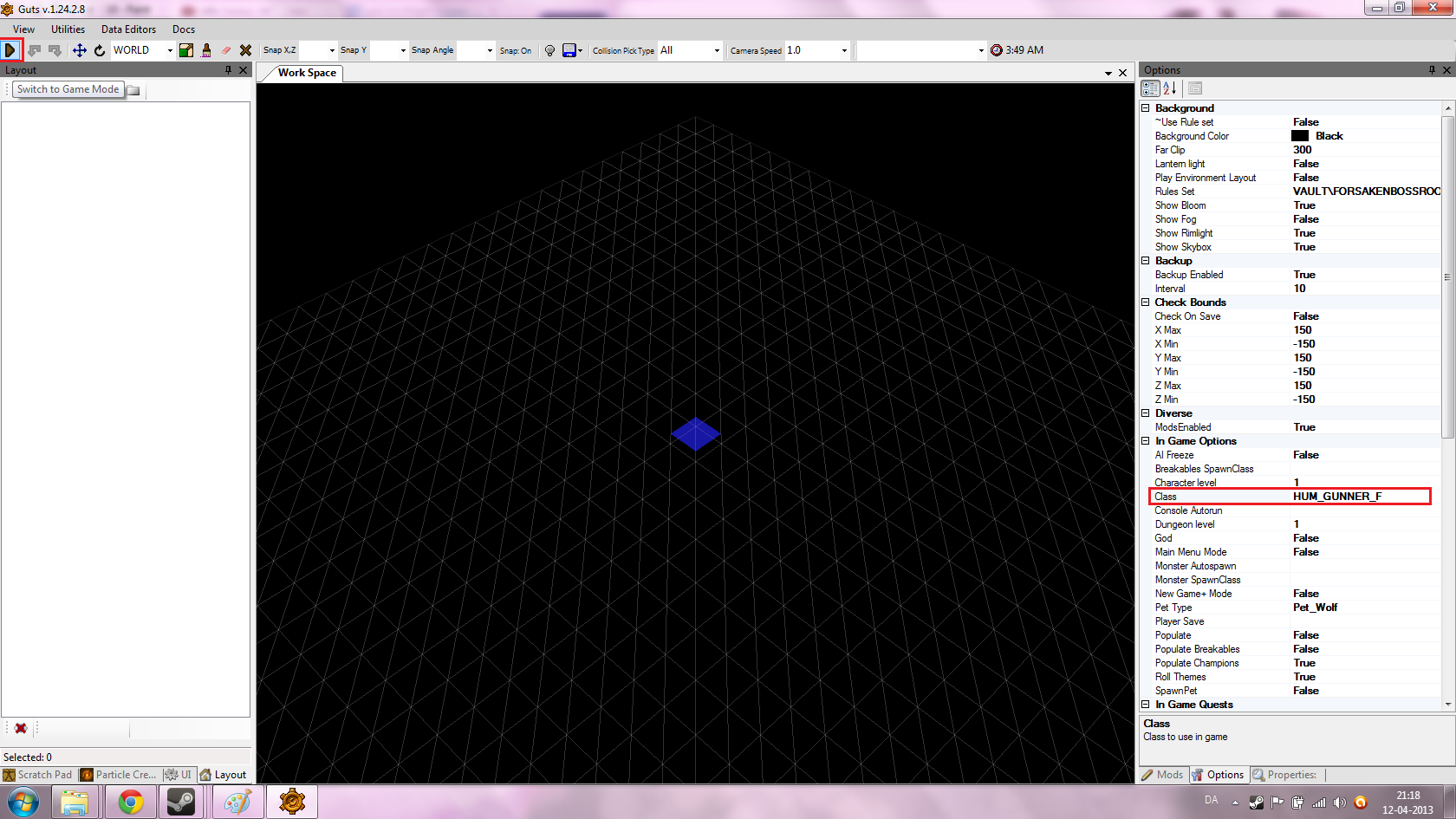Collapse the Check Bounds category
The image size is (1456, 819).
point(1146,302)
